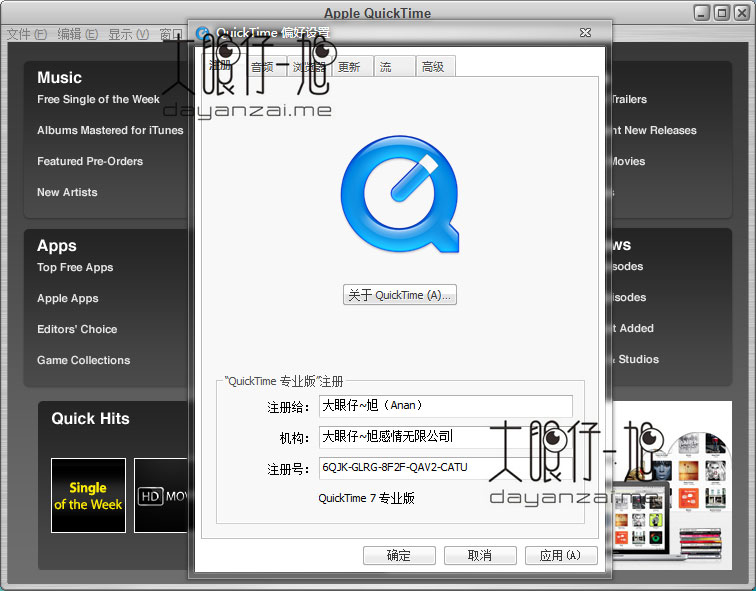
Task: Open Top Free Apps link
Action: (x=75, y=267)
